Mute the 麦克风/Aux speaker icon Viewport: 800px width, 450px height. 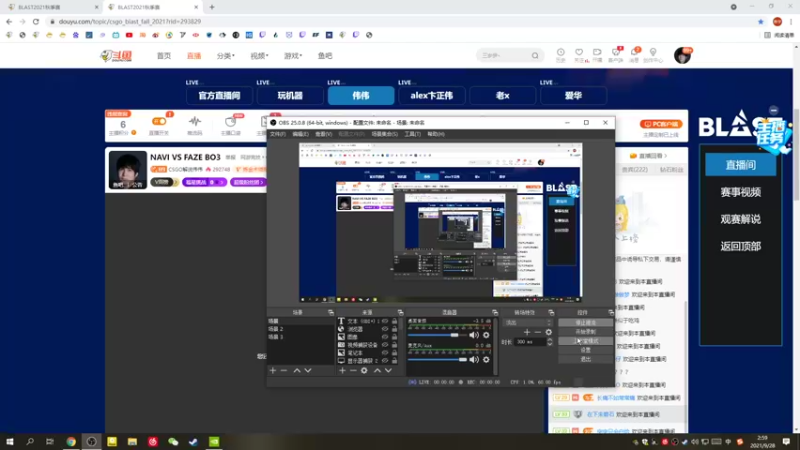474,360
